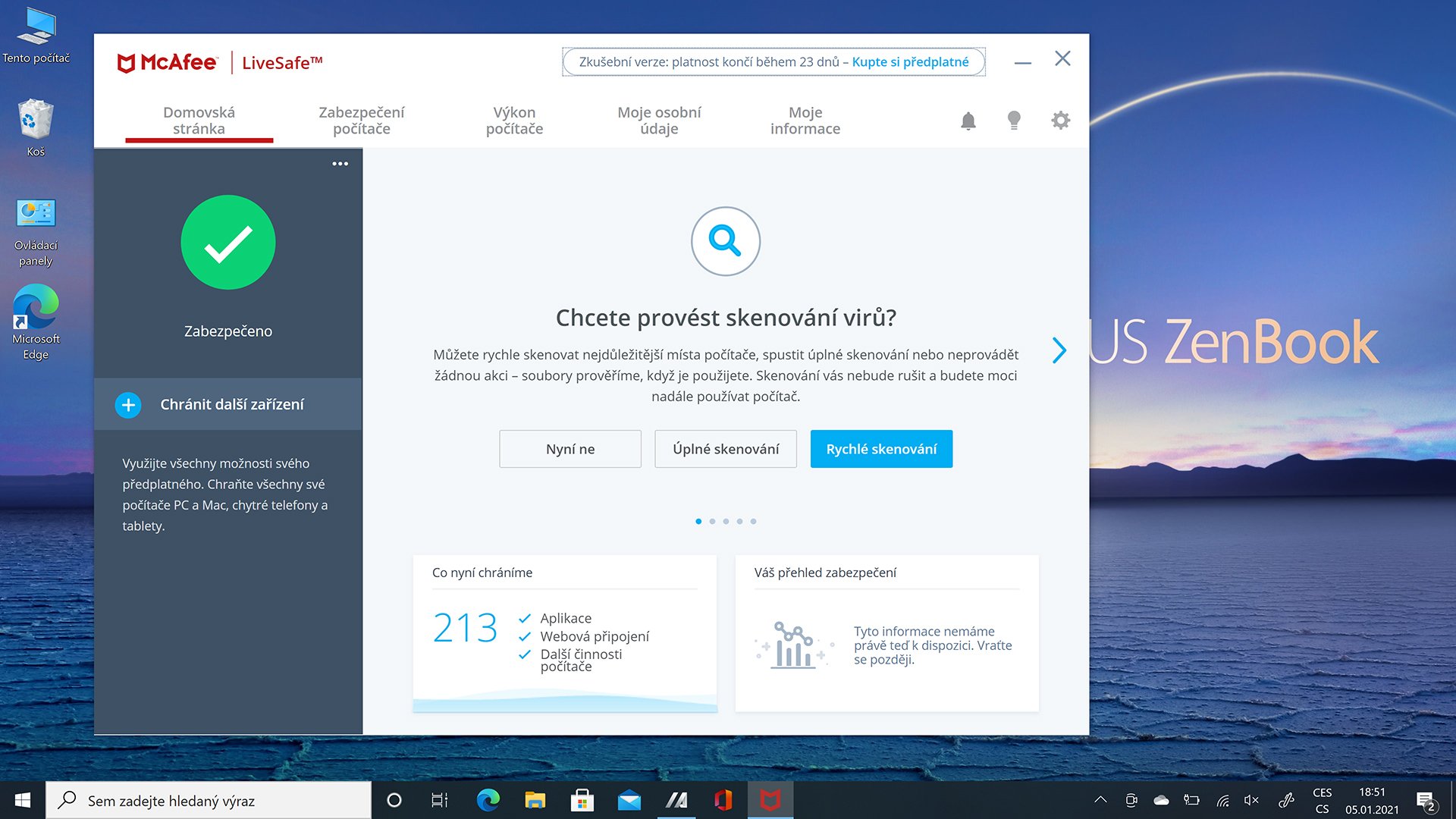The width and height of the screenshot is (1456, 819).
Task: Open Microsoft Store from taskbar
Action: pyautogui.click(x=582, y=800)
